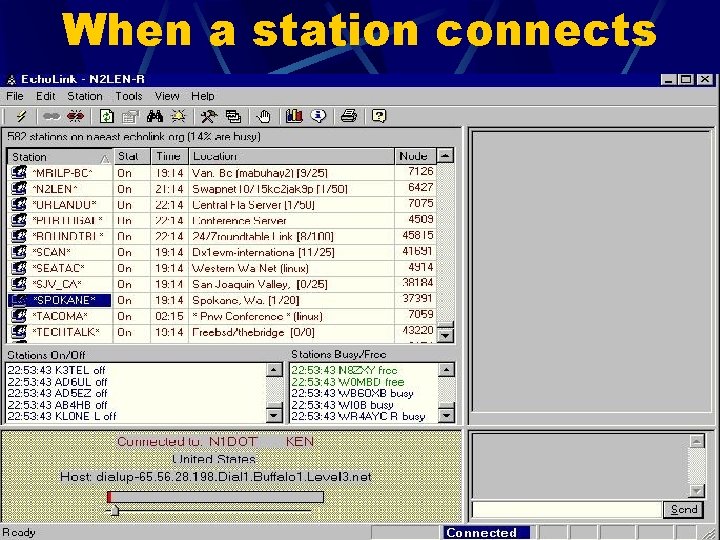
Task: Open the Help menu
Action: (202, 96)
